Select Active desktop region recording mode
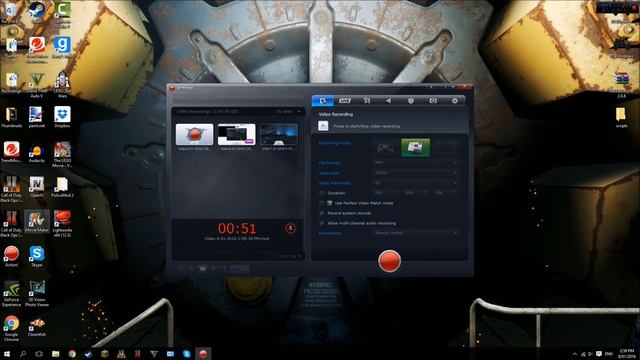 pos(445,148)
